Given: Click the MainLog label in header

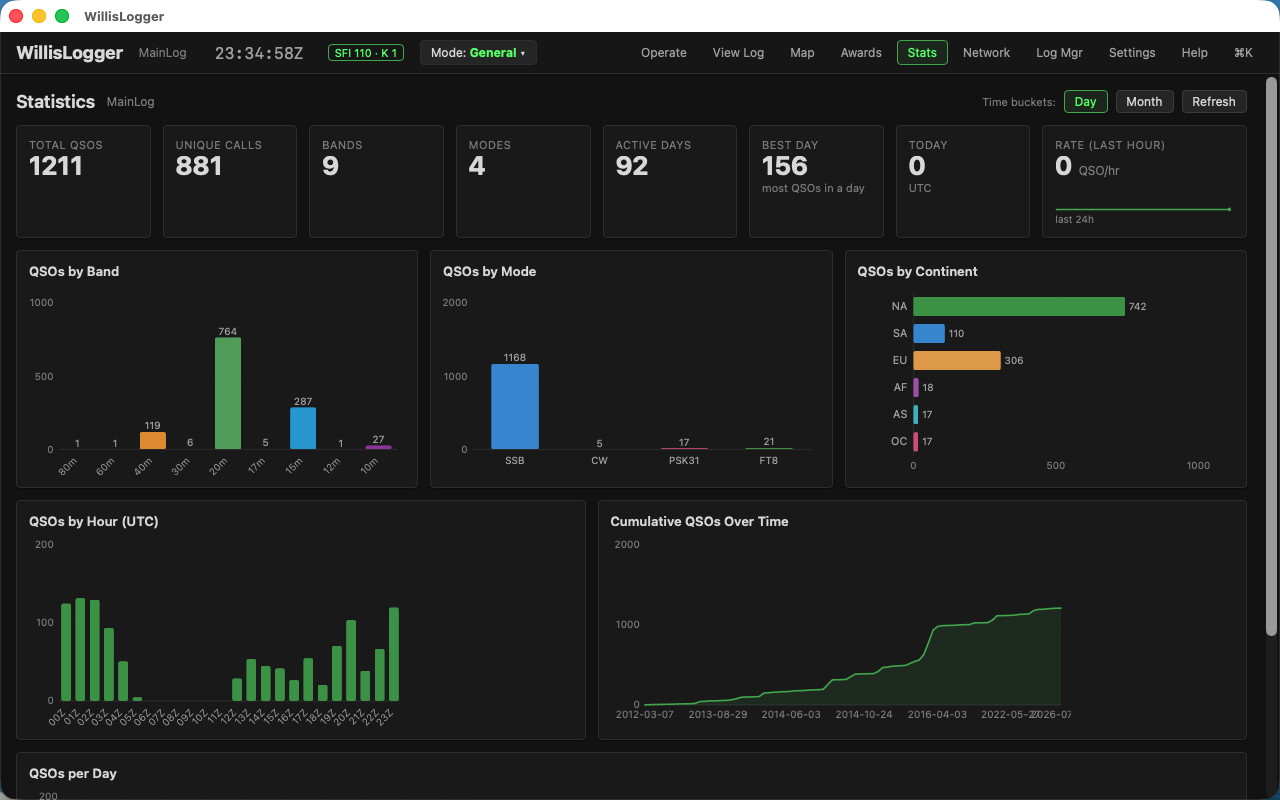Looking at the screenshot, I should click(162, 53).
